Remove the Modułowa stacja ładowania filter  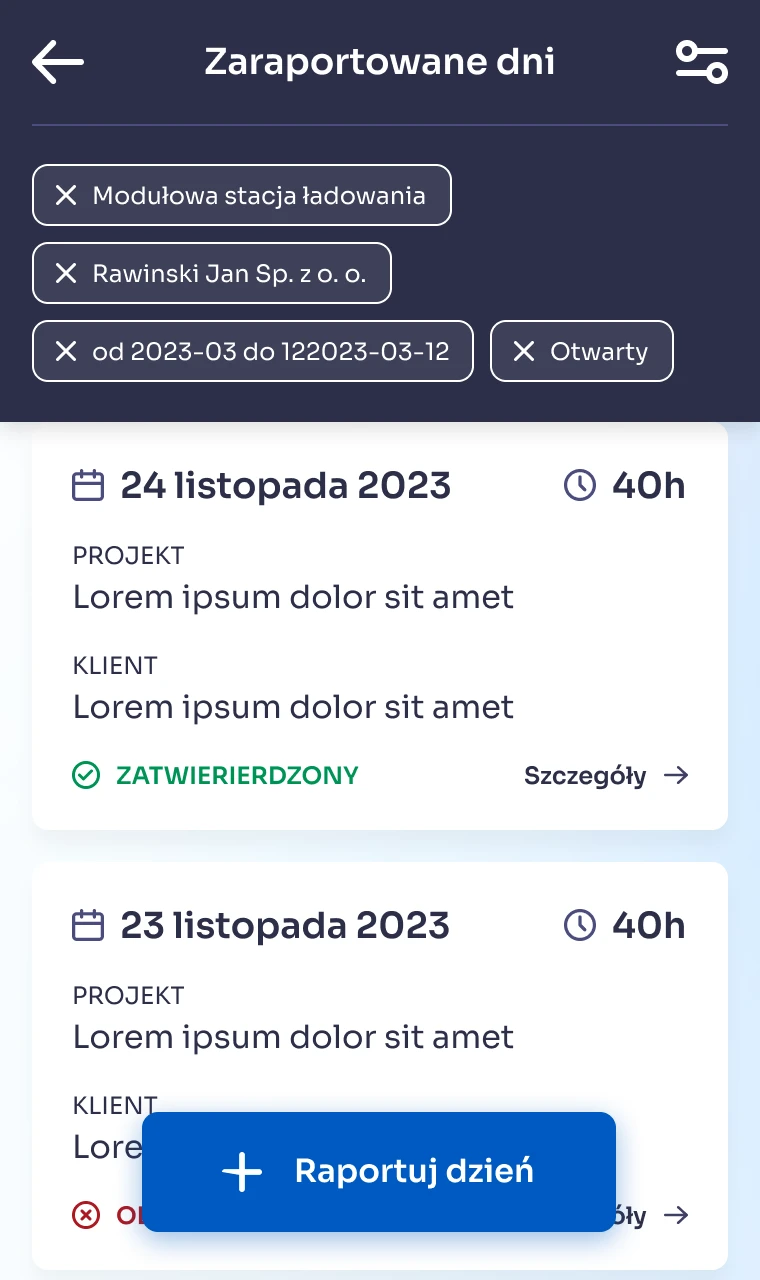click(x=66, y=195)
